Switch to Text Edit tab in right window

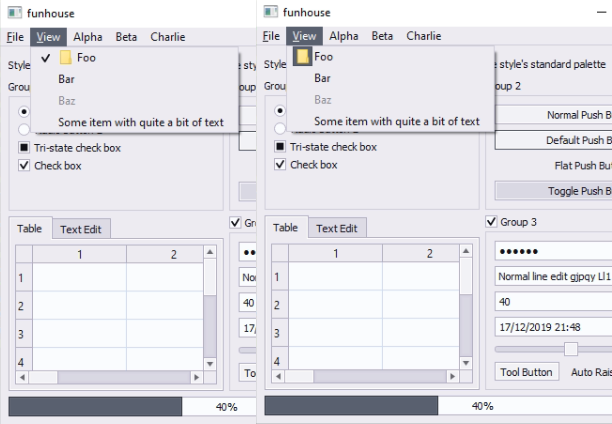pos(337,228)
